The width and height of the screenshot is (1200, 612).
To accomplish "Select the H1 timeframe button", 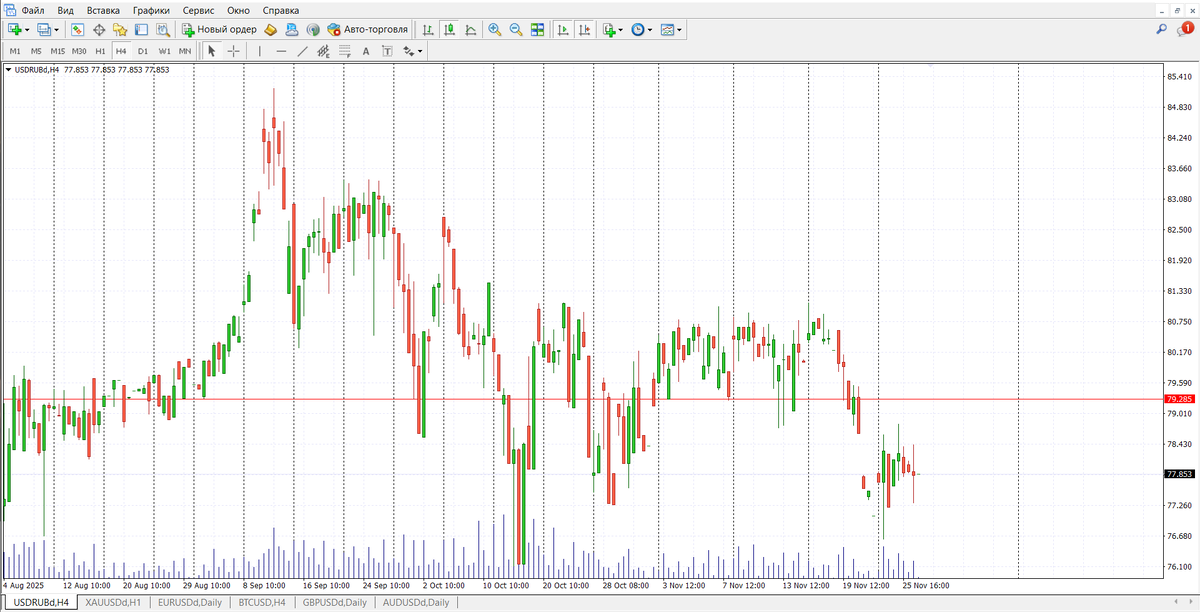I will [99, 50].
